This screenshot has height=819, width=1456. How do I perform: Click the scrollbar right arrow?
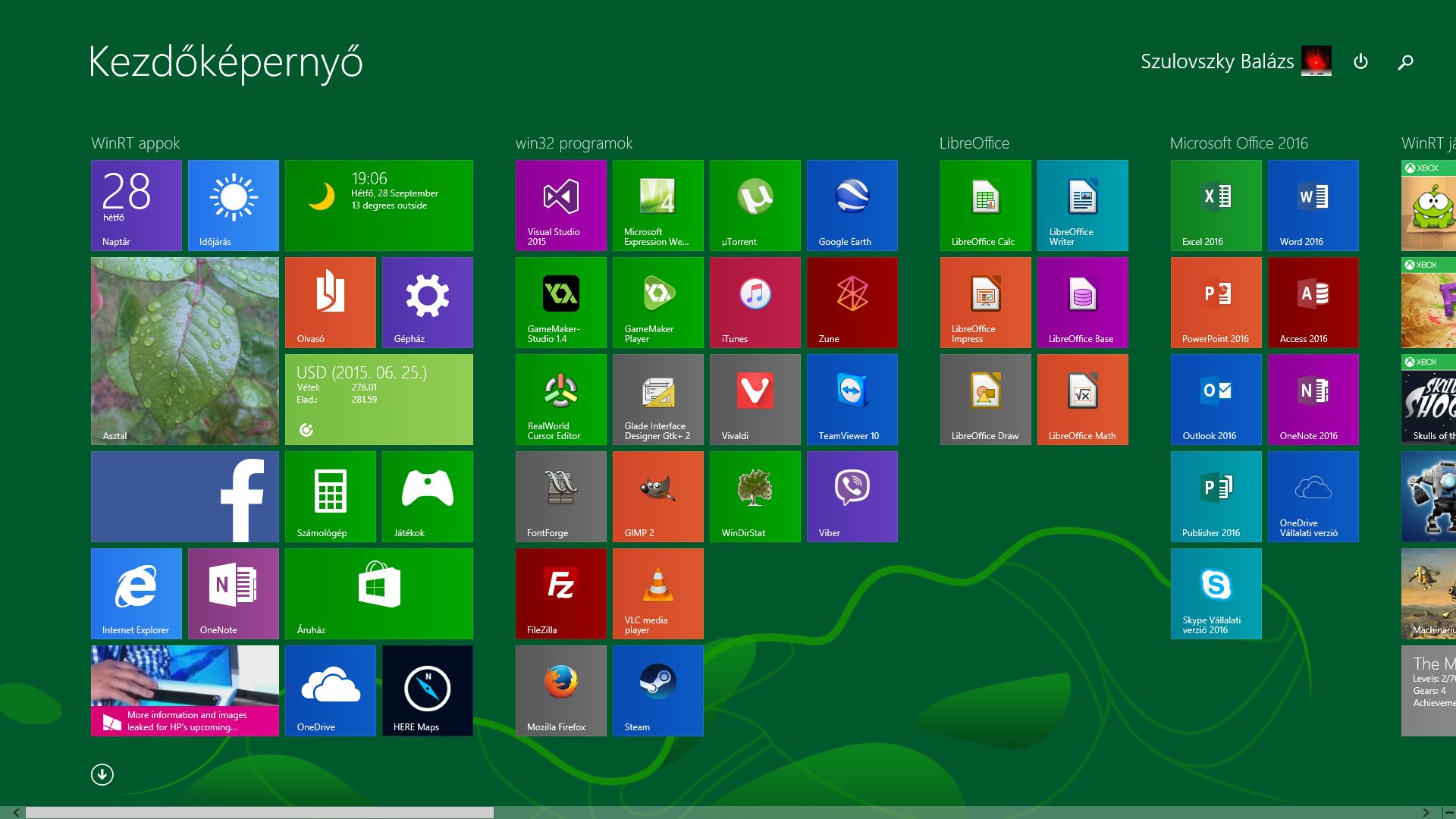pyautogui.click(x=1426, y=812)
